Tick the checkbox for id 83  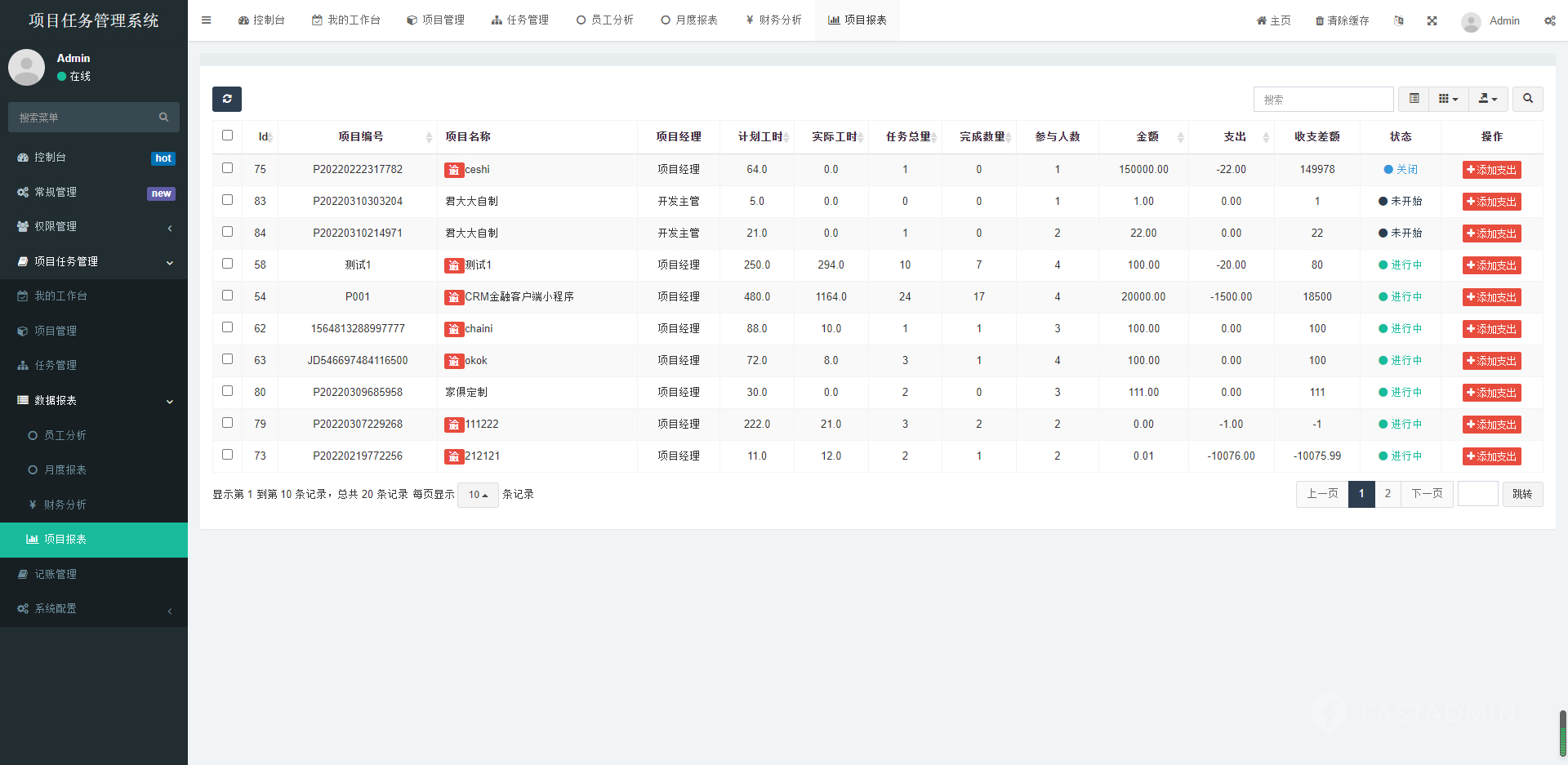click(228, 200)
